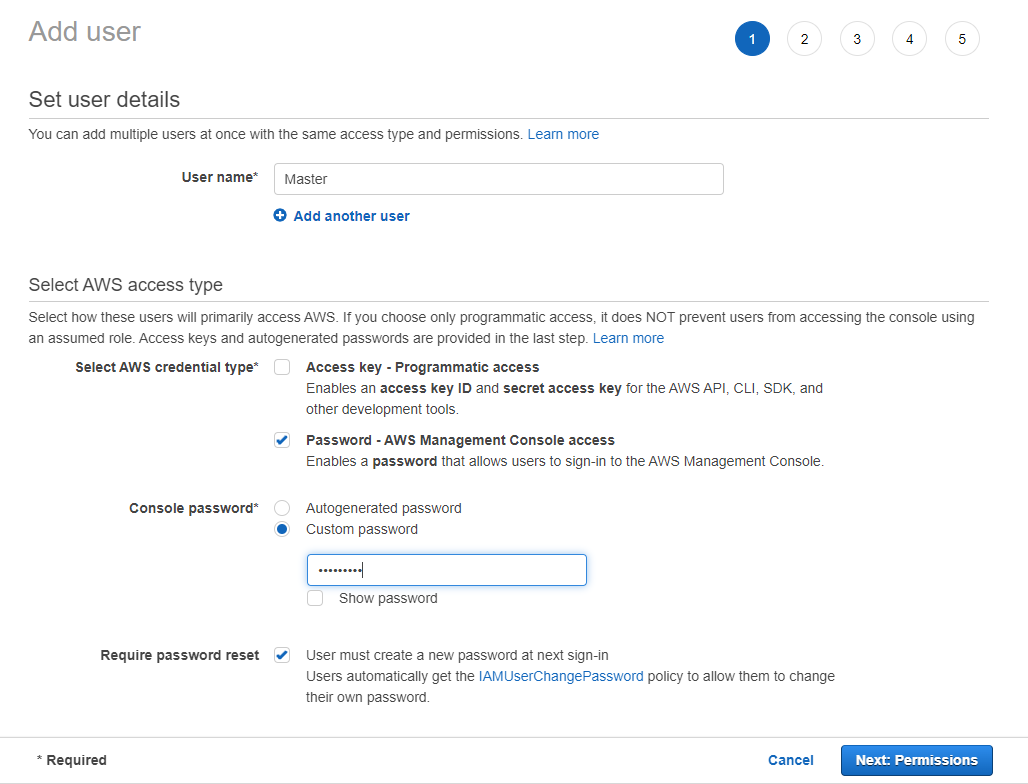Uncheck Password - AWS Management Console access
Screen dimensions: 1028x784
282,440
